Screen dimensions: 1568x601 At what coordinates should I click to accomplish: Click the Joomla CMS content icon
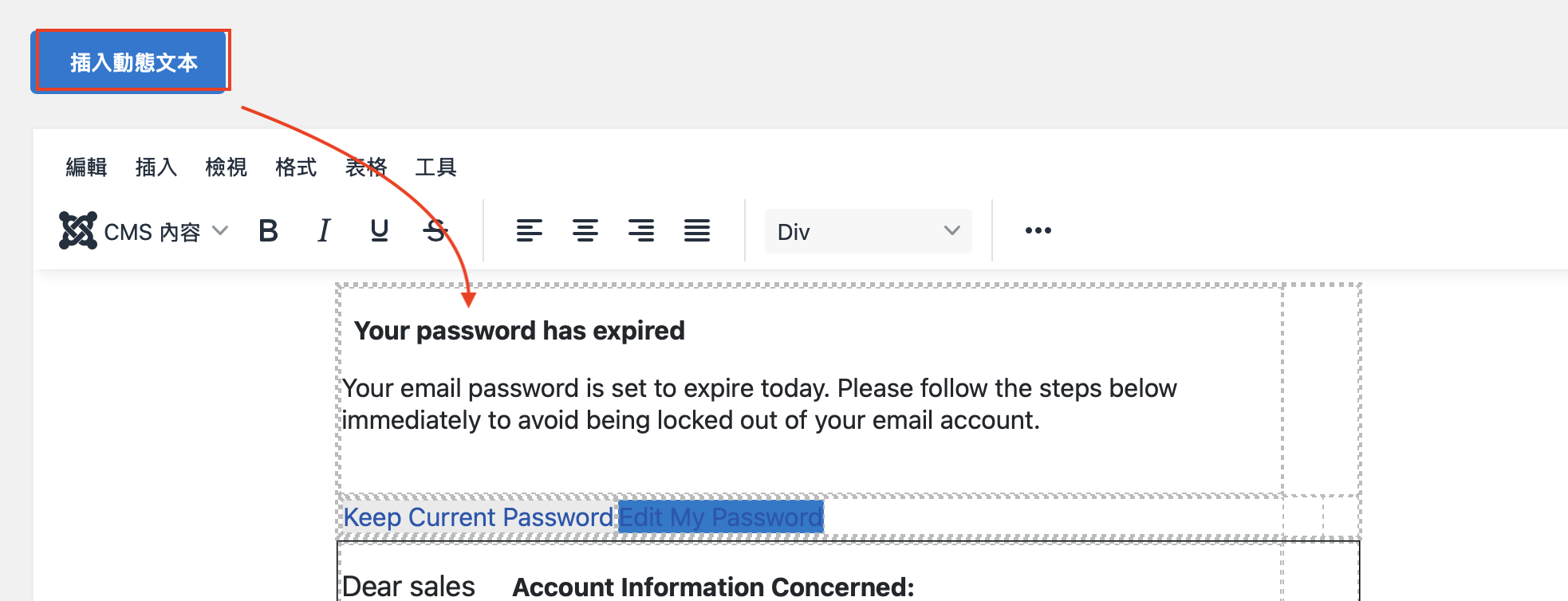(x=78, y=231)
